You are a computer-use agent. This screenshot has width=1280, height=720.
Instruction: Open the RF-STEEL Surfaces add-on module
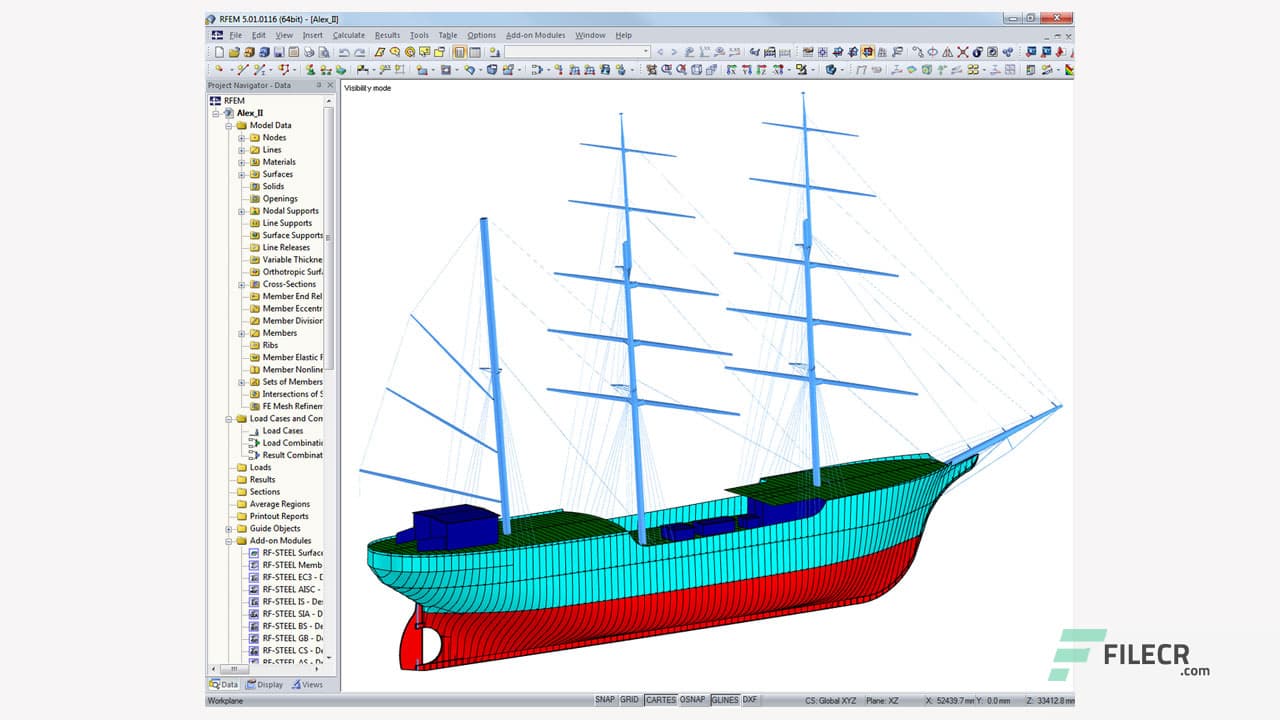click(x=290, y=552)
